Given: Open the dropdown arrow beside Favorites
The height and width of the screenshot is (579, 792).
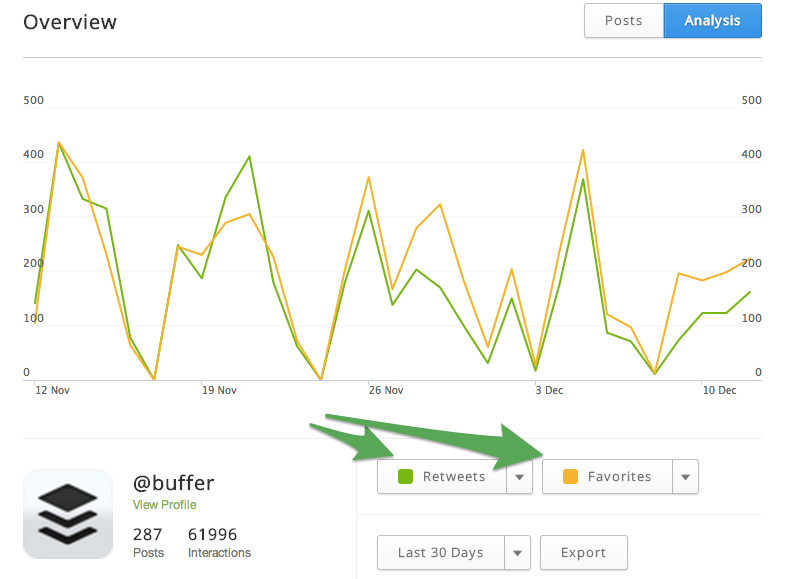Looking at the screenshot, I should 685,477.
